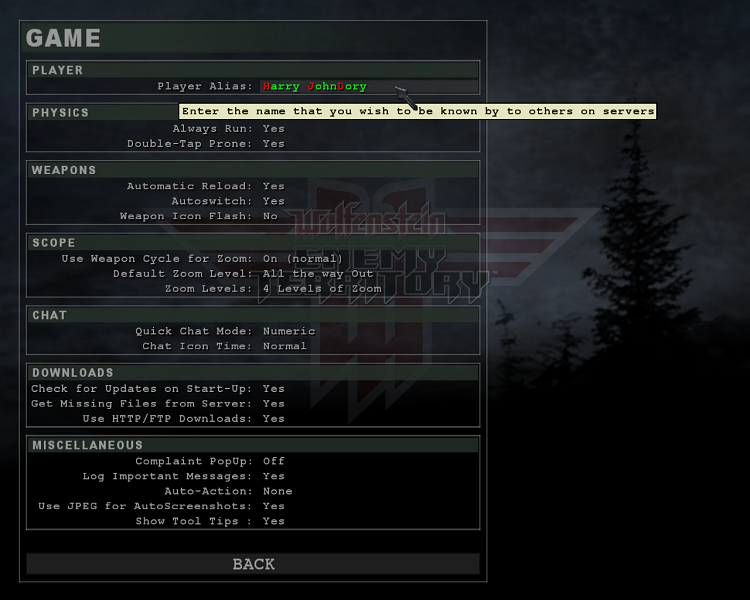Click the WEAPONS section header
The width and height of the screenshot is (750, 600).
point(253,170)
